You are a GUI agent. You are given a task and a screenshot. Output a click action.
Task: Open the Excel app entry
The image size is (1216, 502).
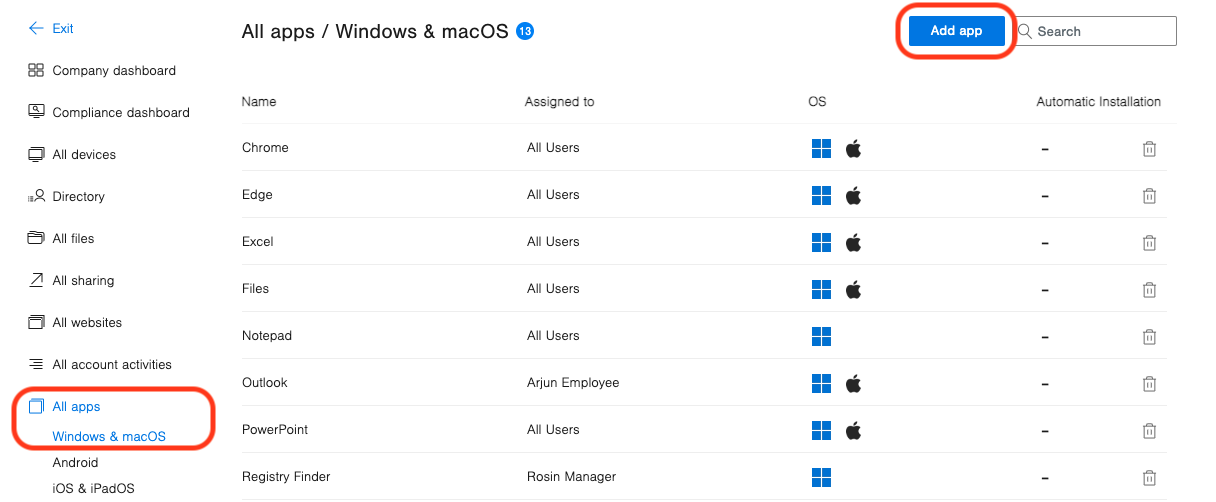pyautogui.click(x=258, y=242)
